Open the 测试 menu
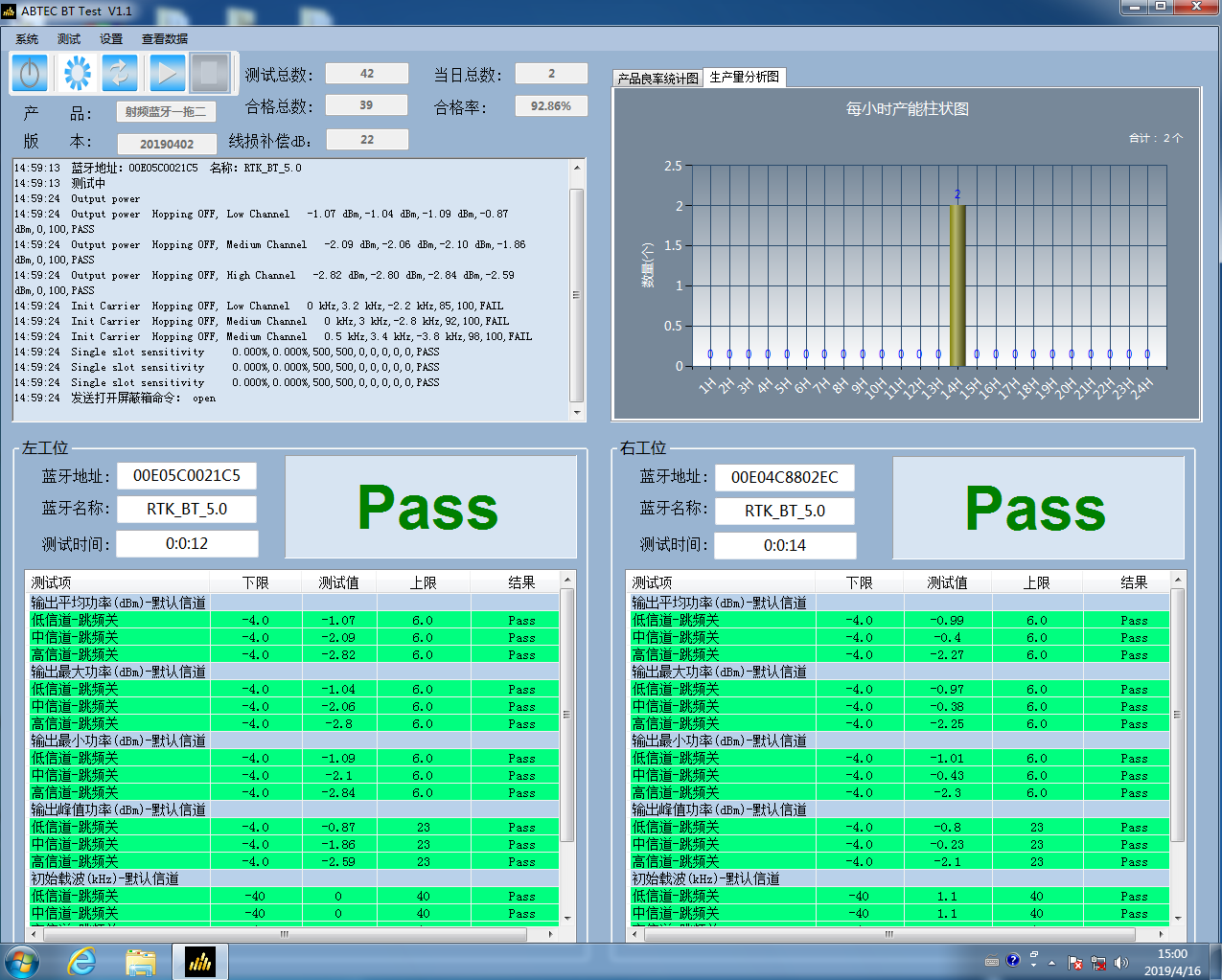Screen dimensions: 1222x980 click(x=69, y=39)
